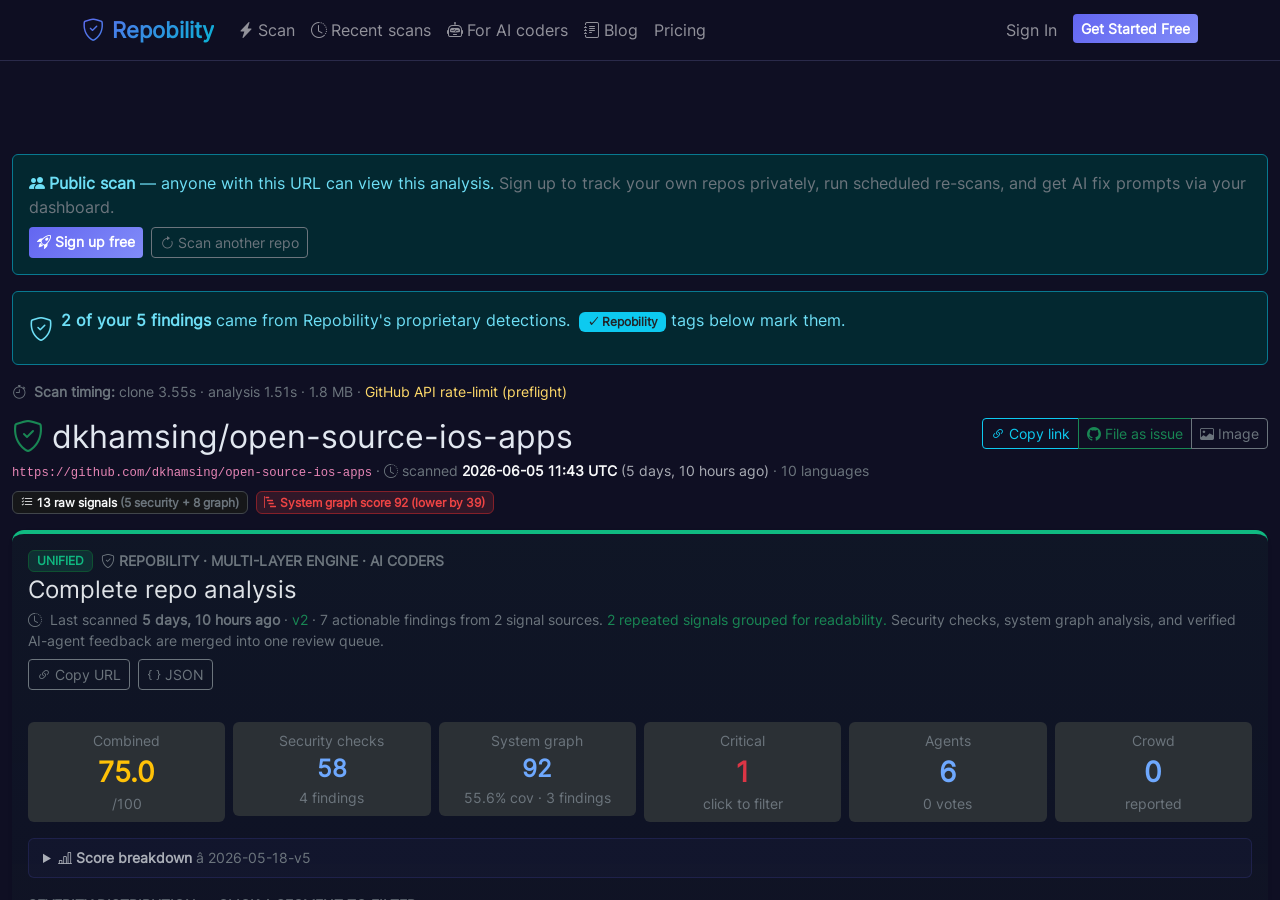Image resolution: width=1280 pixels, height=900 pixels.
Task: Open the Blog nav link
Action: 611,30
